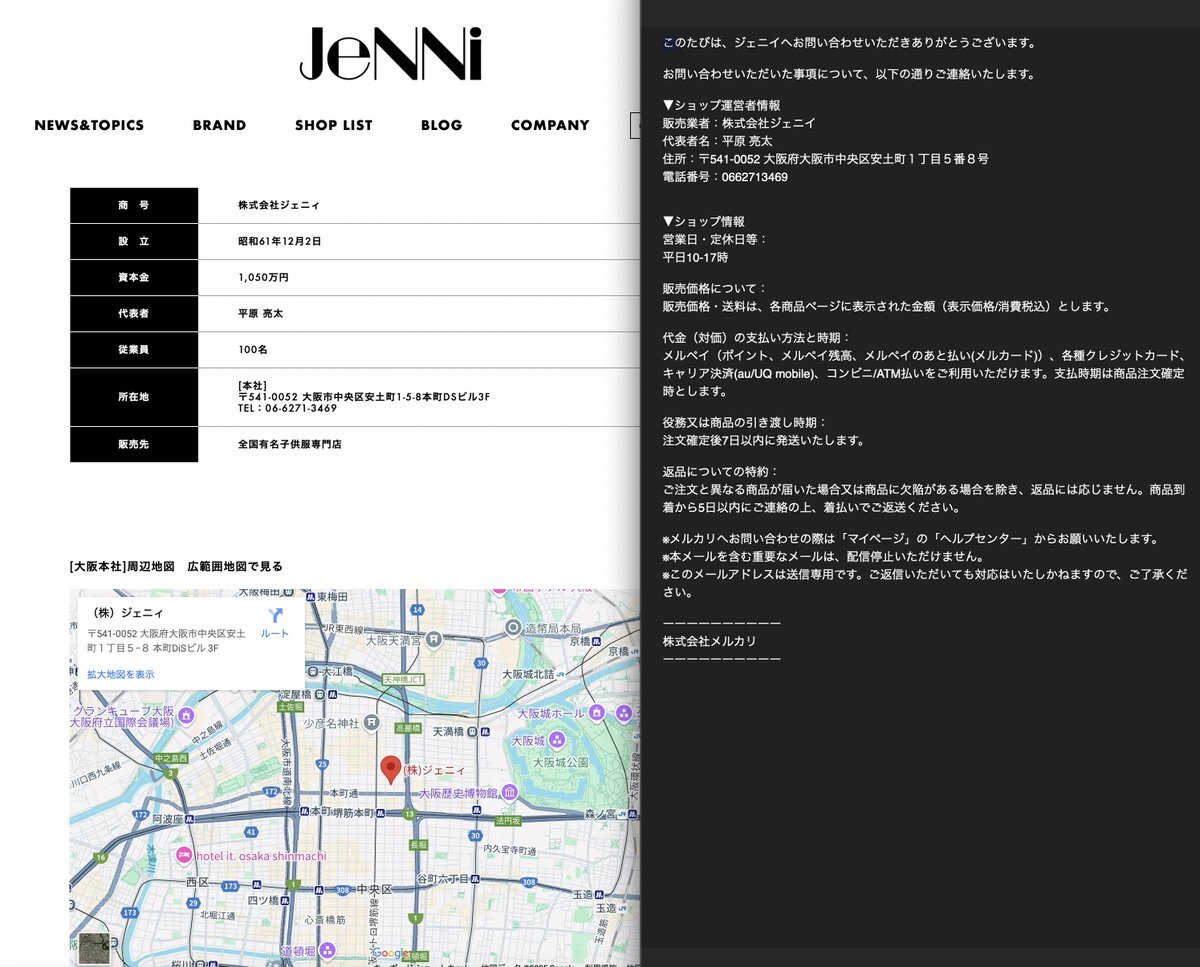1200x967 pixels.
Task: Select the 大阪歴史博物館 museum marker
Action: coord(510,793)
